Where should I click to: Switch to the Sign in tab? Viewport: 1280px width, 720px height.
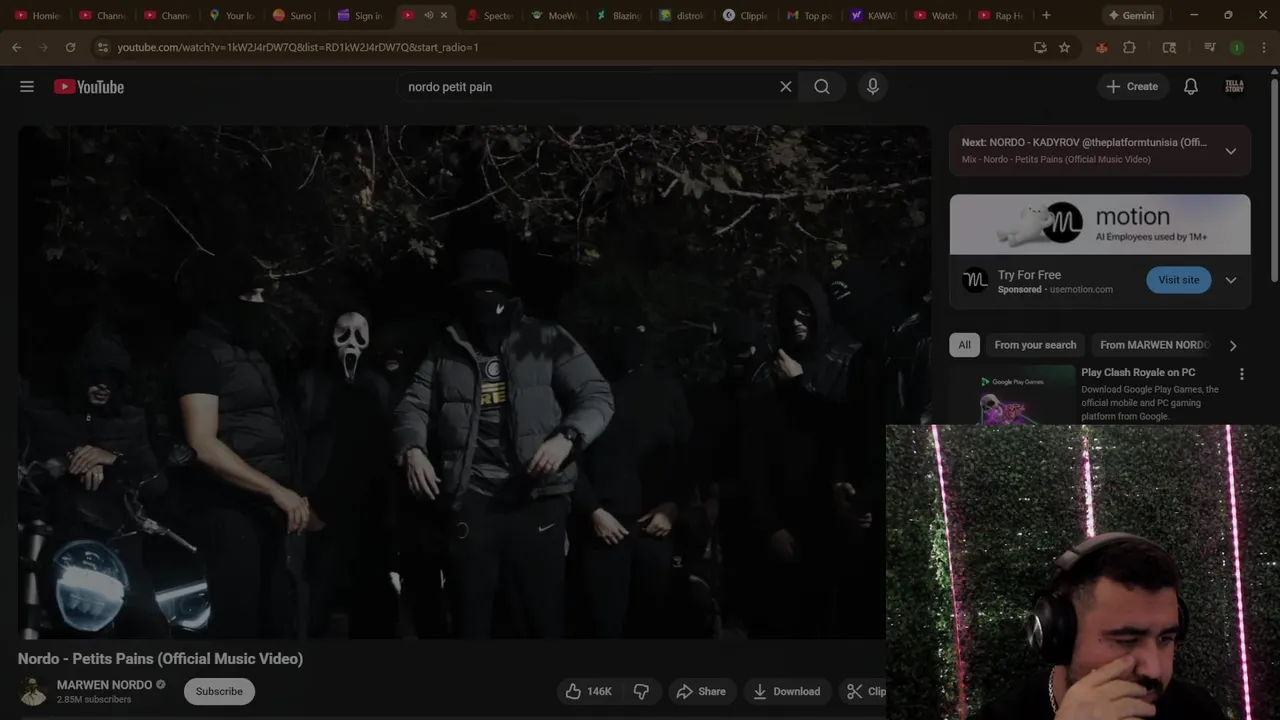(x=360, y=15)
